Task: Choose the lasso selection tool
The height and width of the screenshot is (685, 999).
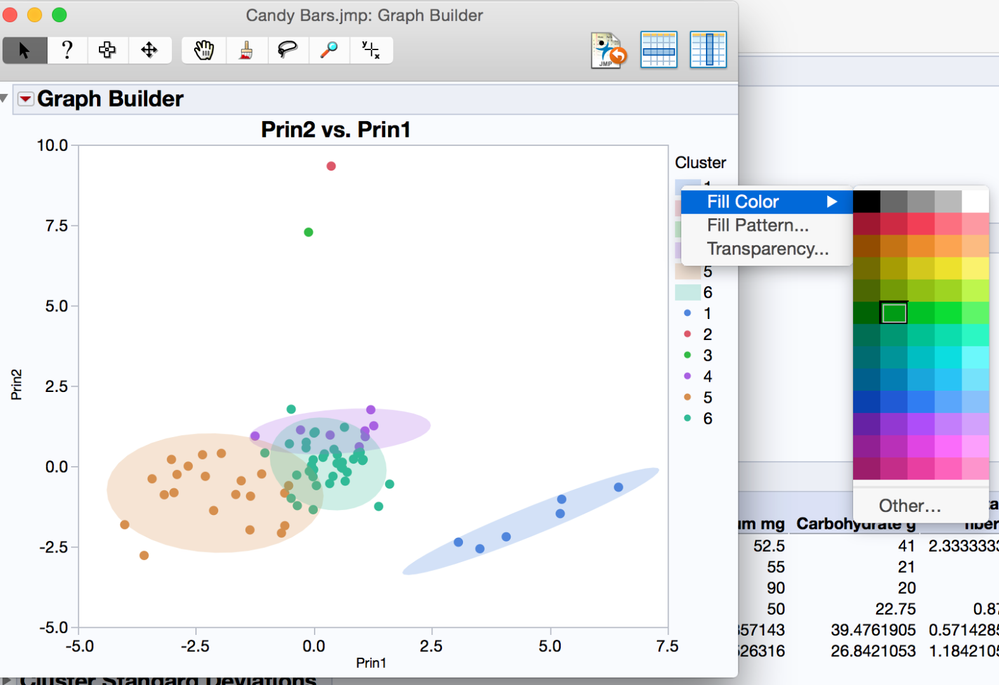Action: pyautogui.click(x=287, y=50)
